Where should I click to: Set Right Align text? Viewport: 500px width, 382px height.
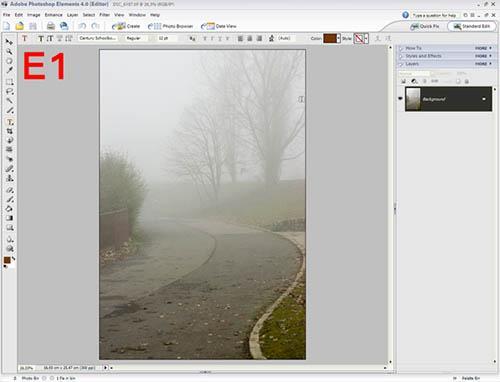click(259, 39)
